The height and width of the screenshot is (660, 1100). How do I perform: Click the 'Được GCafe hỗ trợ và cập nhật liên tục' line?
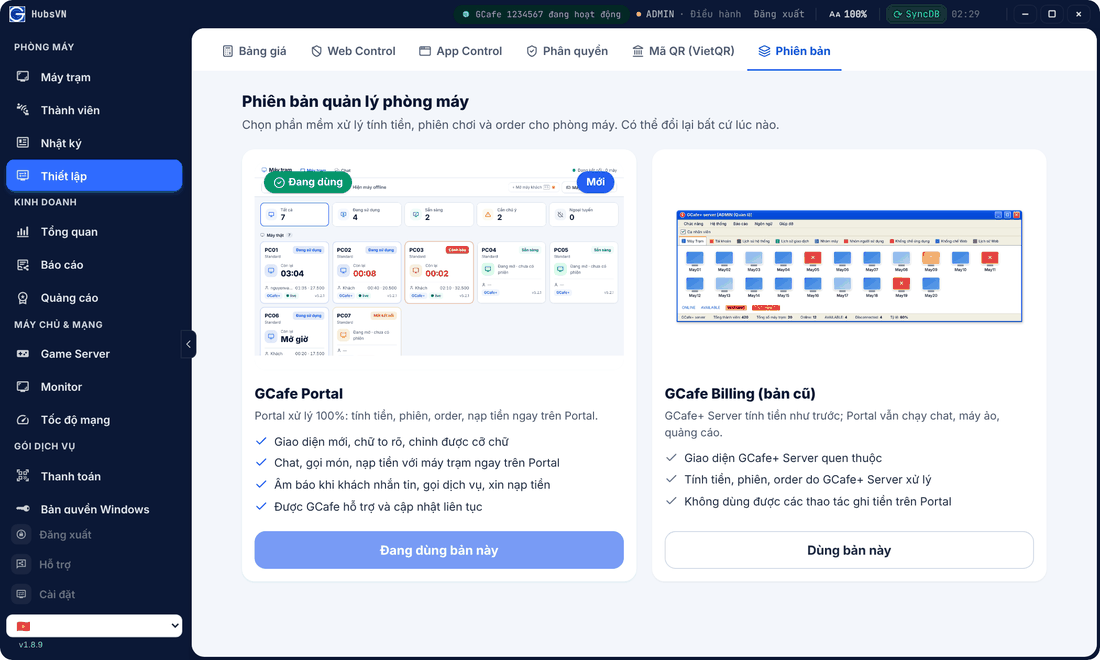click(378, 506)
